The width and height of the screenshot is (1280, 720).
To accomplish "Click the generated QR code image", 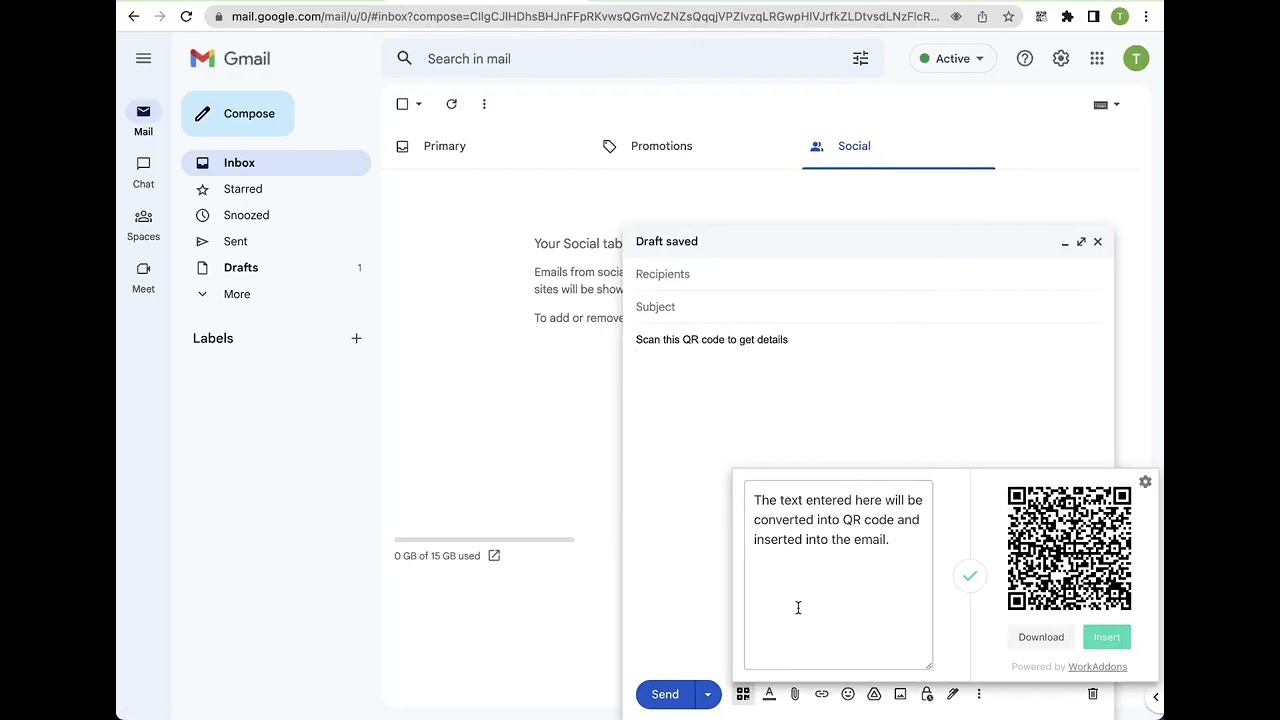I will pos(1069,548).
